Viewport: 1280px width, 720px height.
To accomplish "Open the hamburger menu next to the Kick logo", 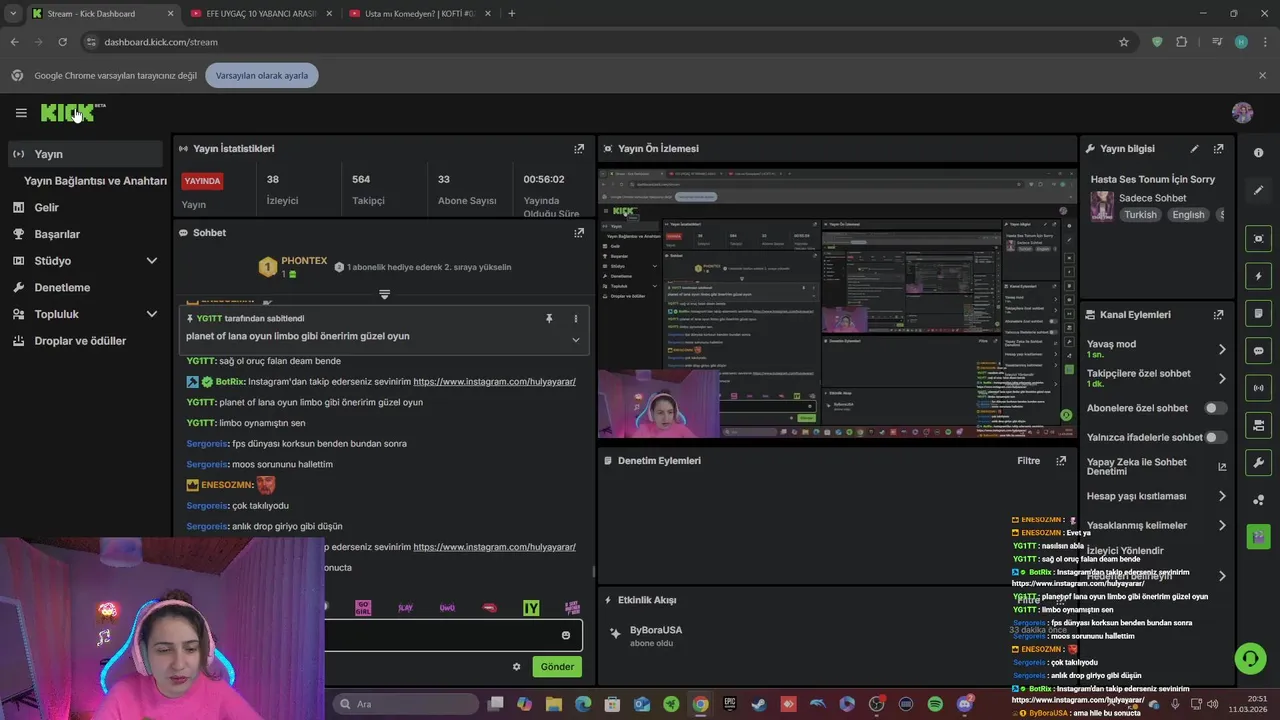I will pyautogui.click(x=21, y=113).
